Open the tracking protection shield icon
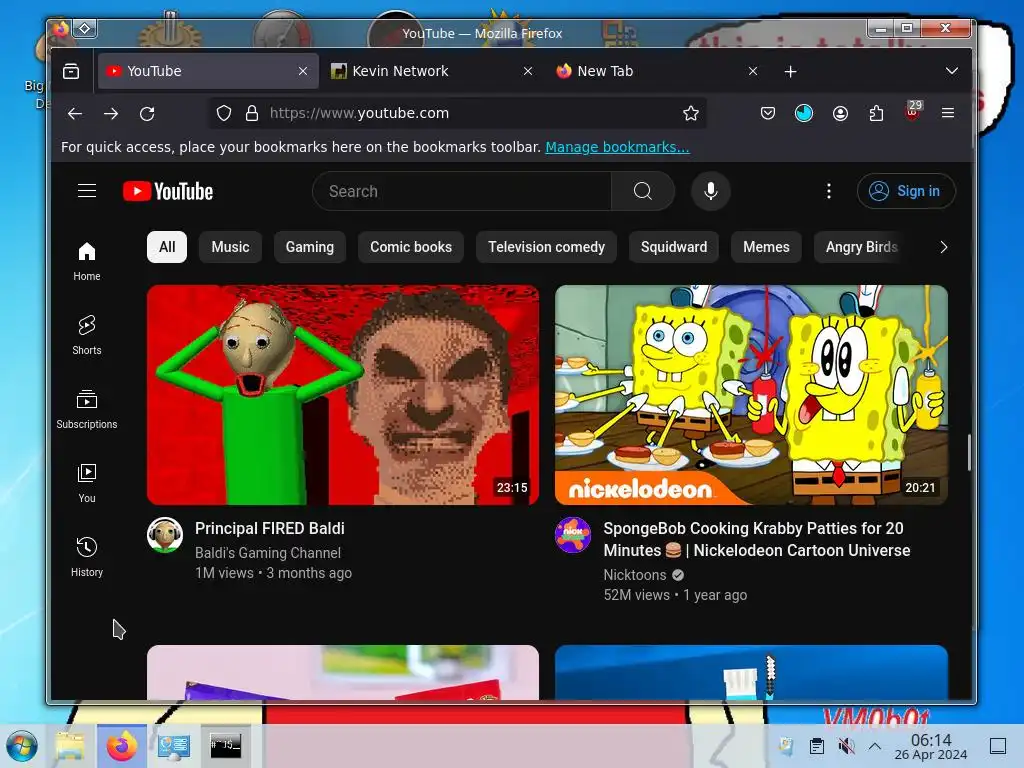This screenshot has height=768, width=1024. click(224, 113)
